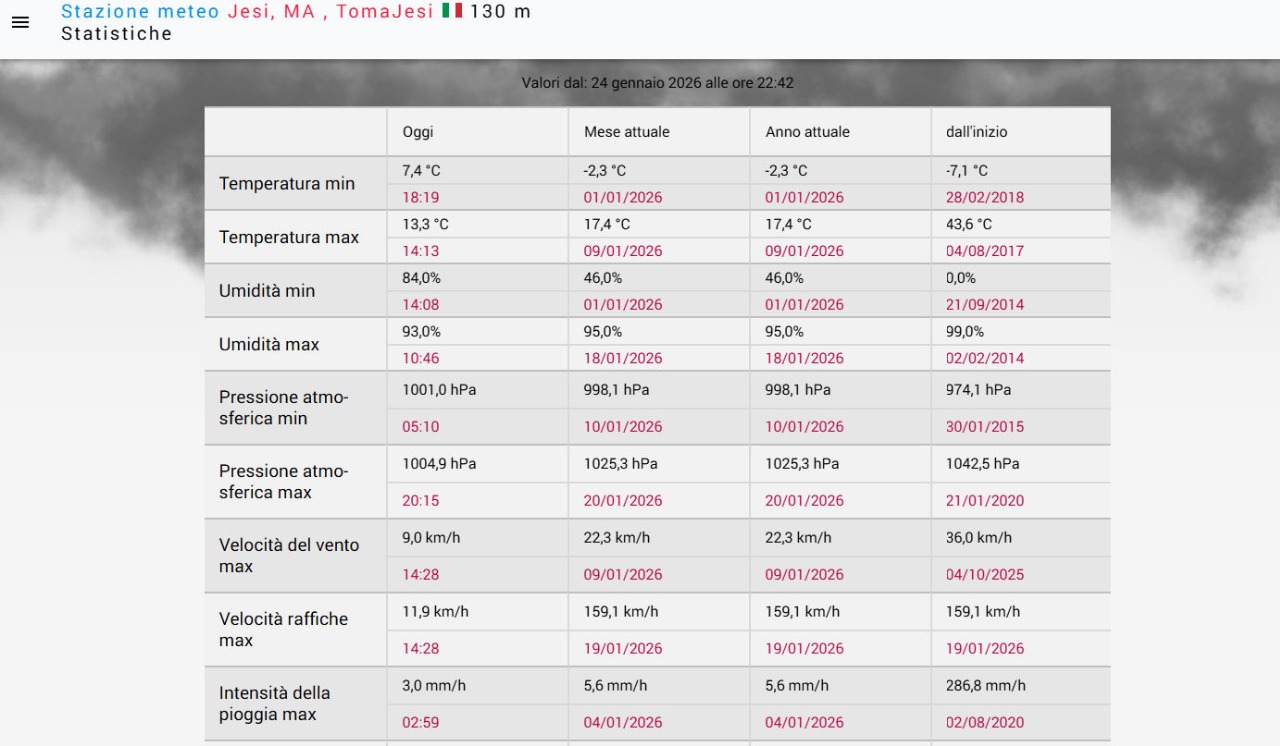This screenshot has width=1280, height=746.
Task: Click the all-time record 43,6 °C value
Action: click(x=969, y=225)
